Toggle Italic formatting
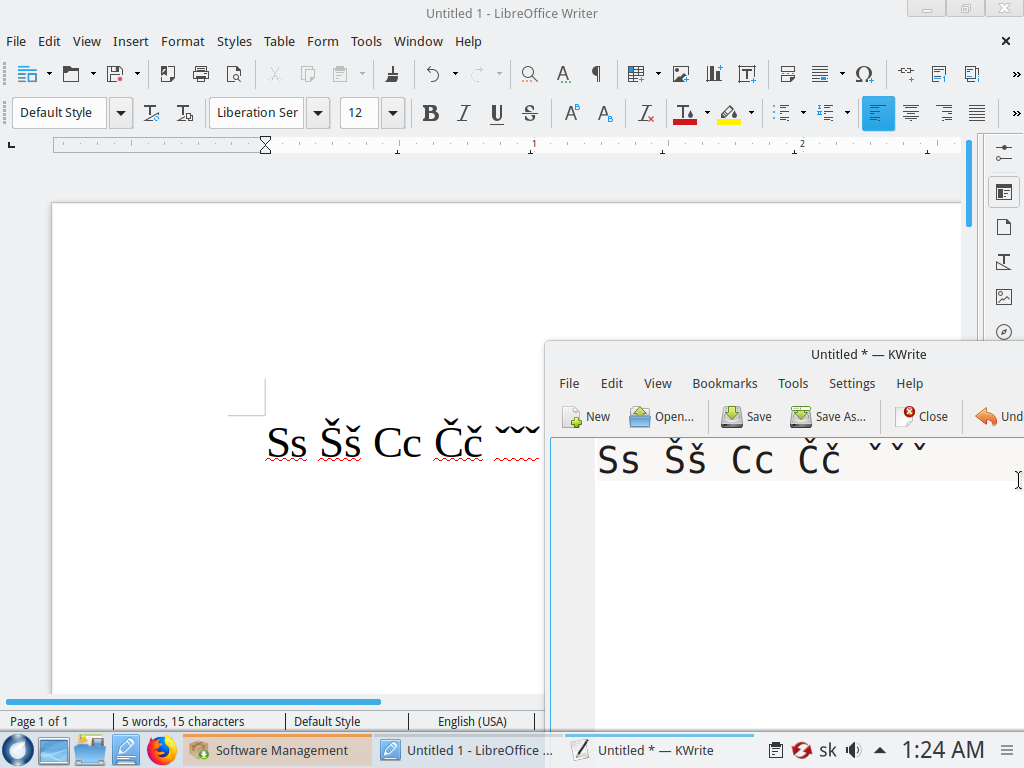Screen dimensions: 1024x768 click(463, 113)
